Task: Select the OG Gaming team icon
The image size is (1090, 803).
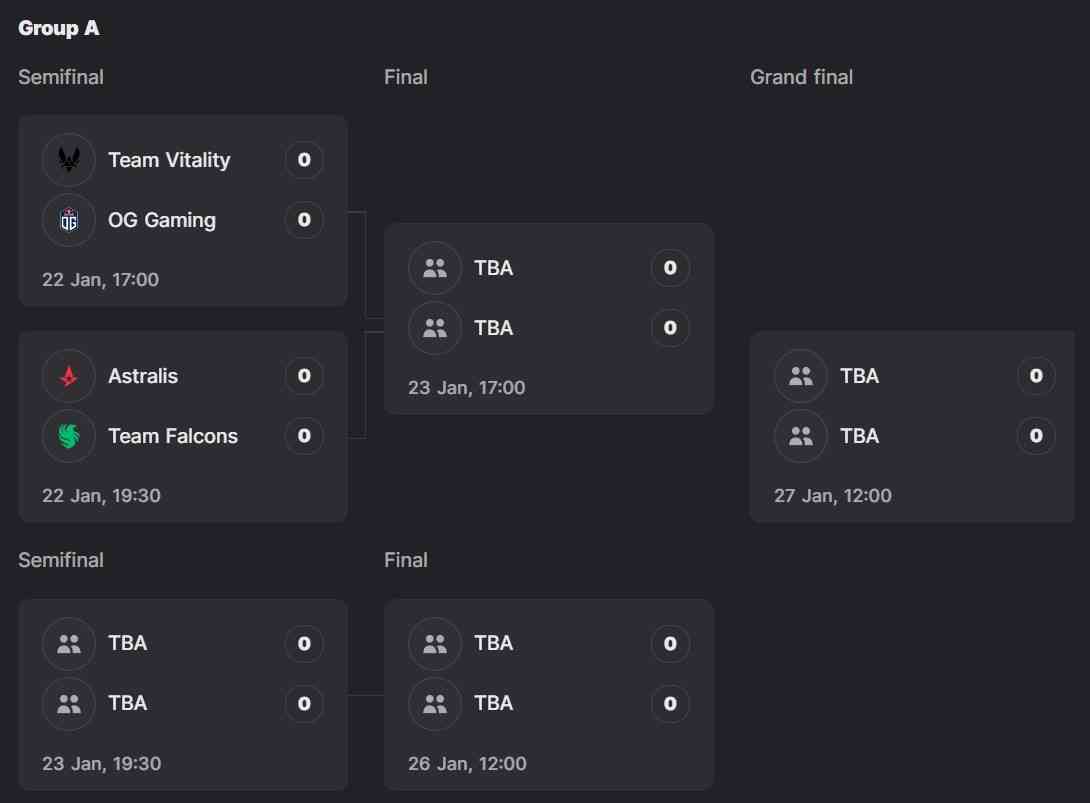Action: pos(68,220)
